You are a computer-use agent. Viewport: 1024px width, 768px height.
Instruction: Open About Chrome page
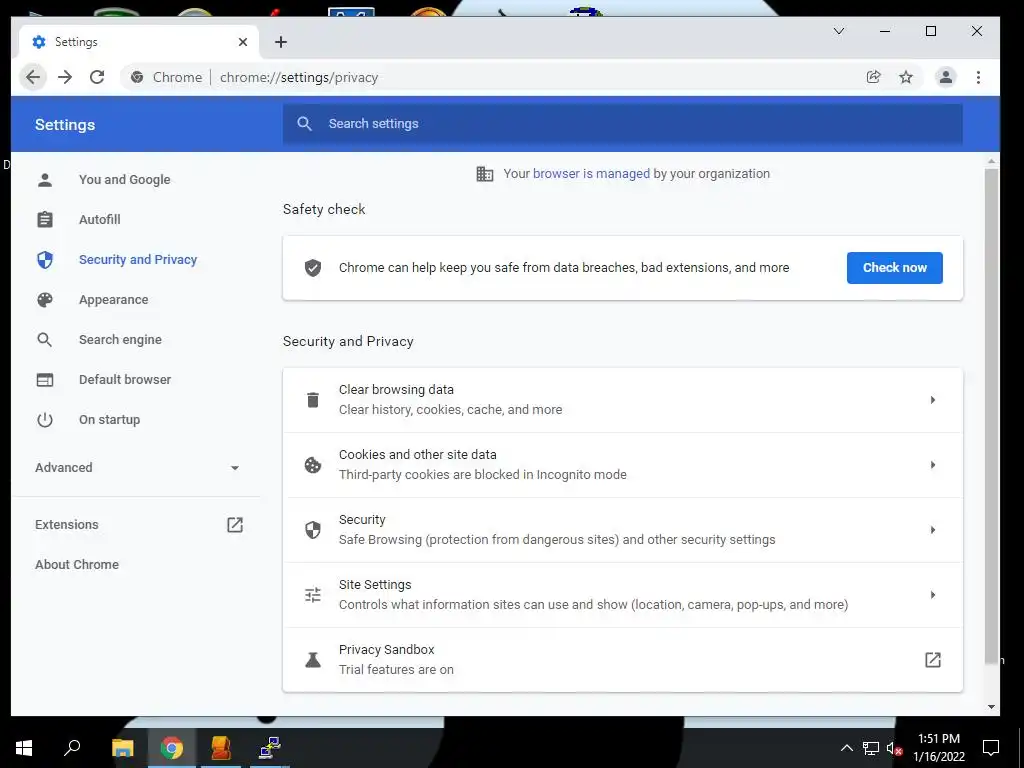(77, 564)
